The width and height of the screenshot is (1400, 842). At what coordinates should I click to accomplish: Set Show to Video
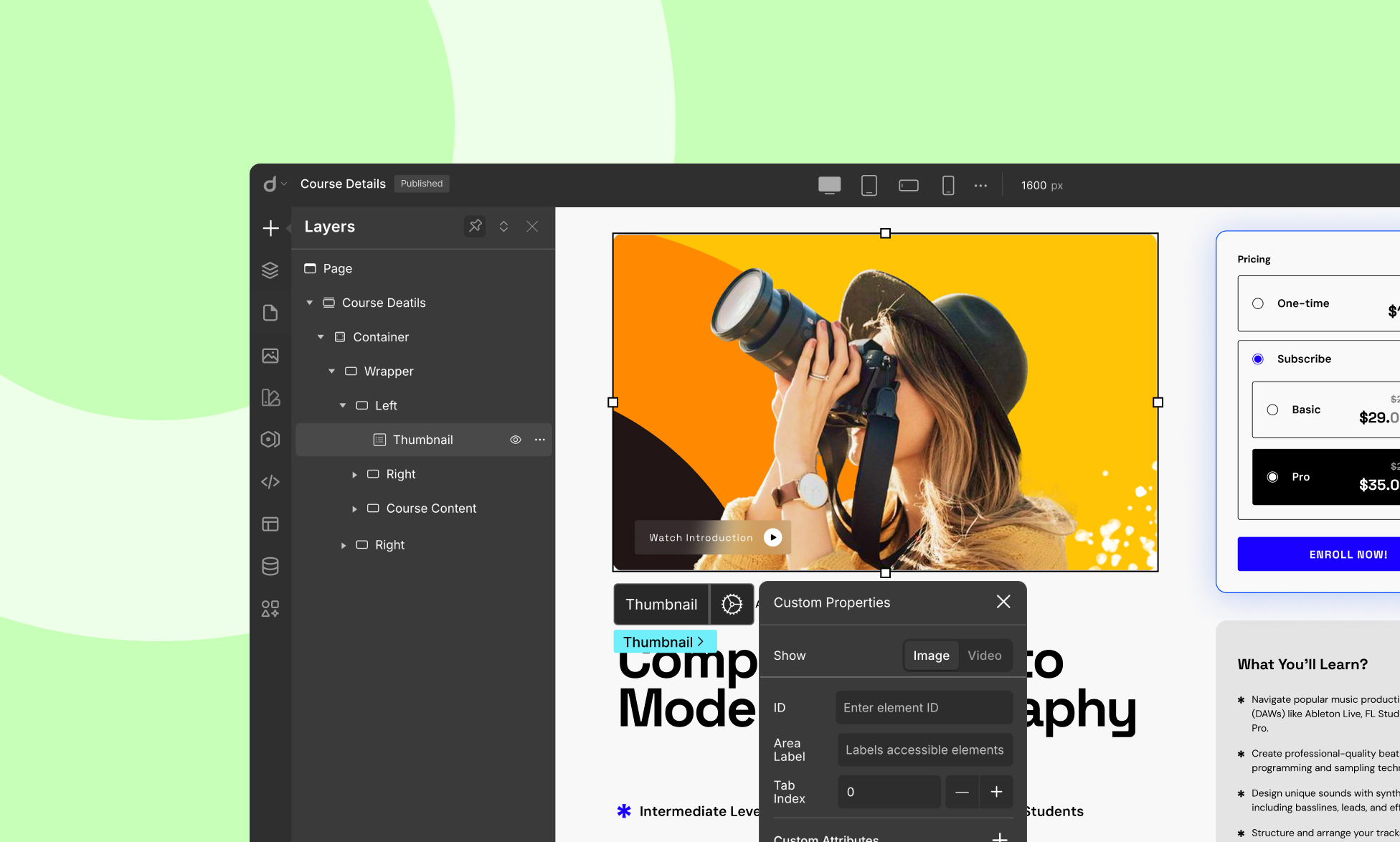985,656
